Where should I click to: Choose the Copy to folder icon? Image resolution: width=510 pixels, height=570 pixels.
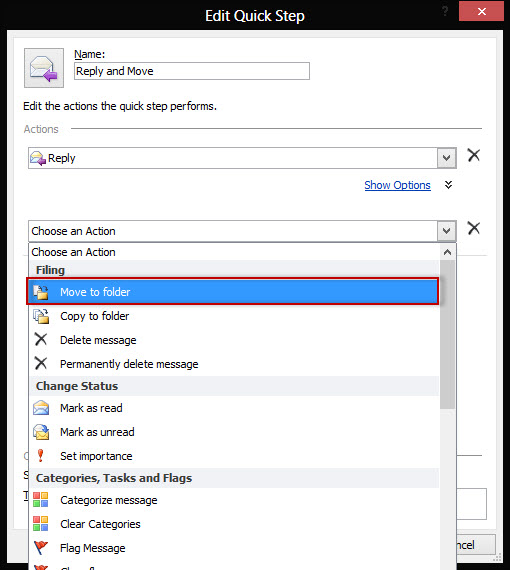click(41, 316)
